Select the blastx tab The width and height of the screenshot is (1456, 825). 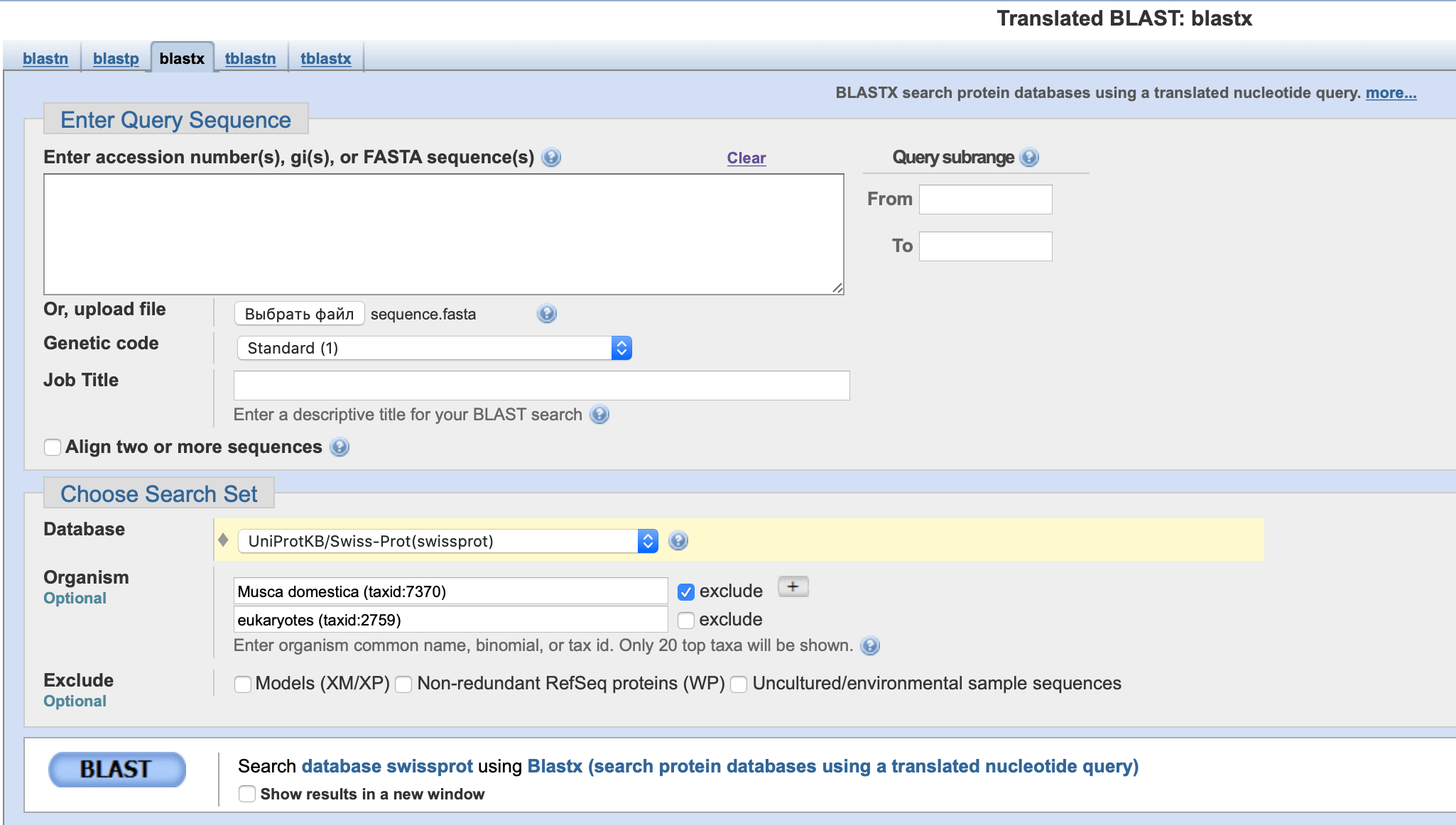(x=182, y=58)
